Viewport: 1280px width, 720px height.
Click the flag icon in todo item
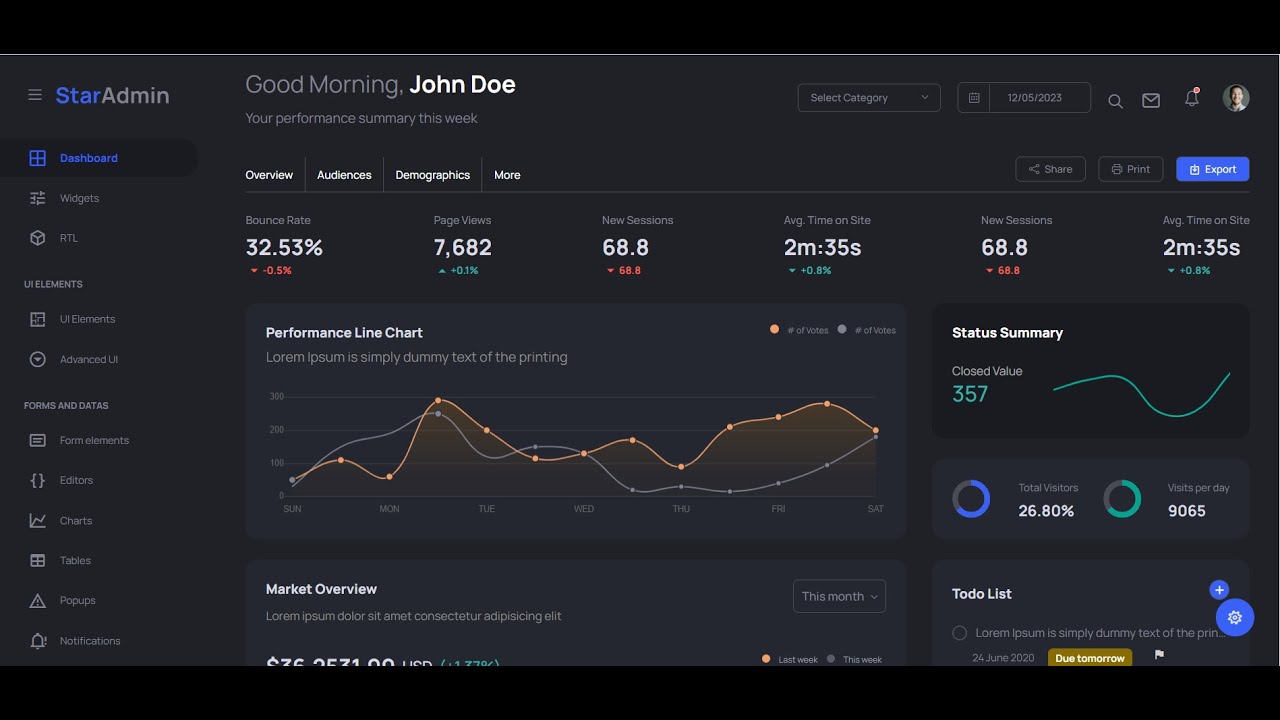pos(1160,655)
